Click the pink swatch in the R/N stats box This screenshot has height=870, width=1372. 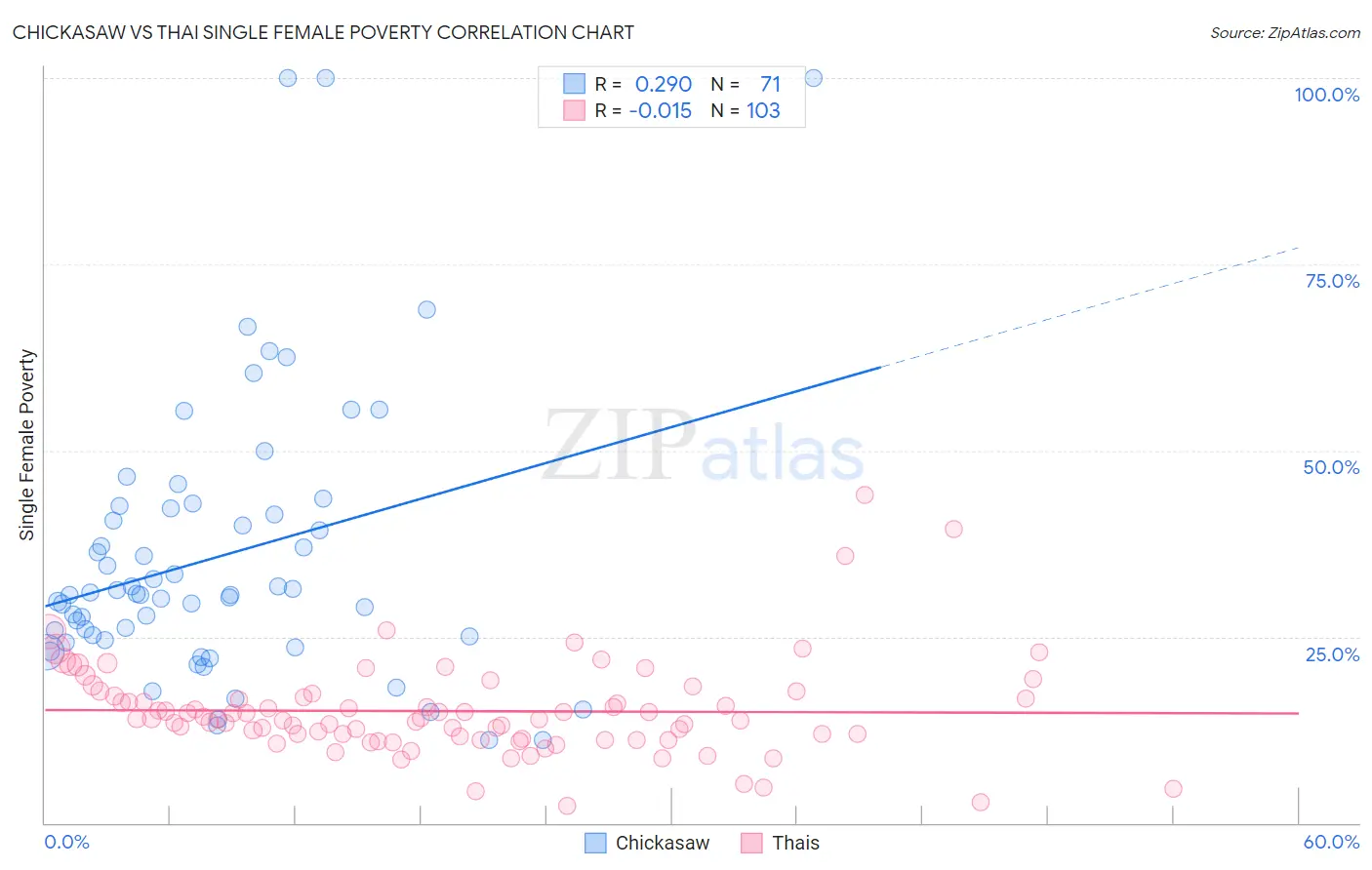574,110
